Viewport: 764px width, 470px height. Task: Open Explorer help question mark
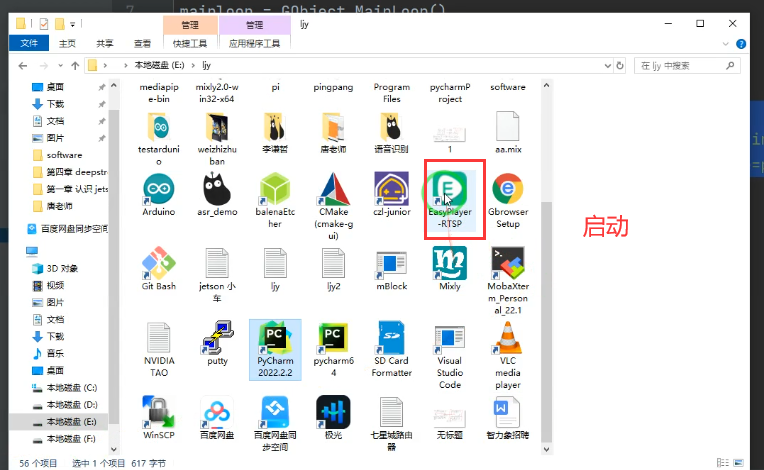[x=741, y=44]
